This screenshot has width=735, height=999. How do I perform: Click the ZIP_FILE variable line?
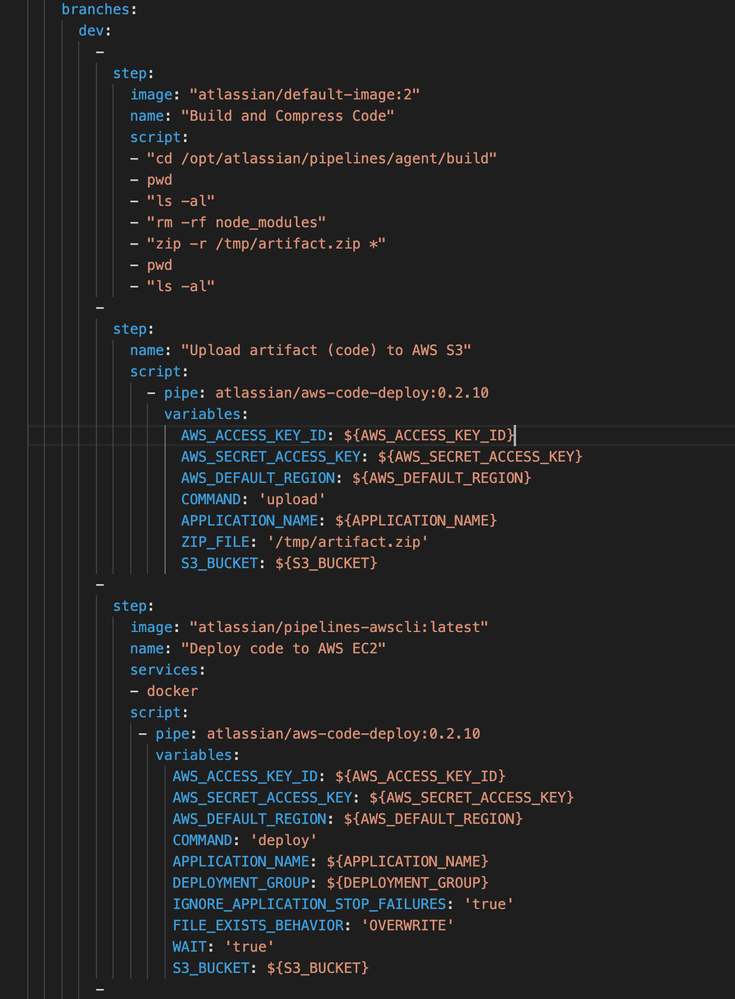(x=304, y=541)
